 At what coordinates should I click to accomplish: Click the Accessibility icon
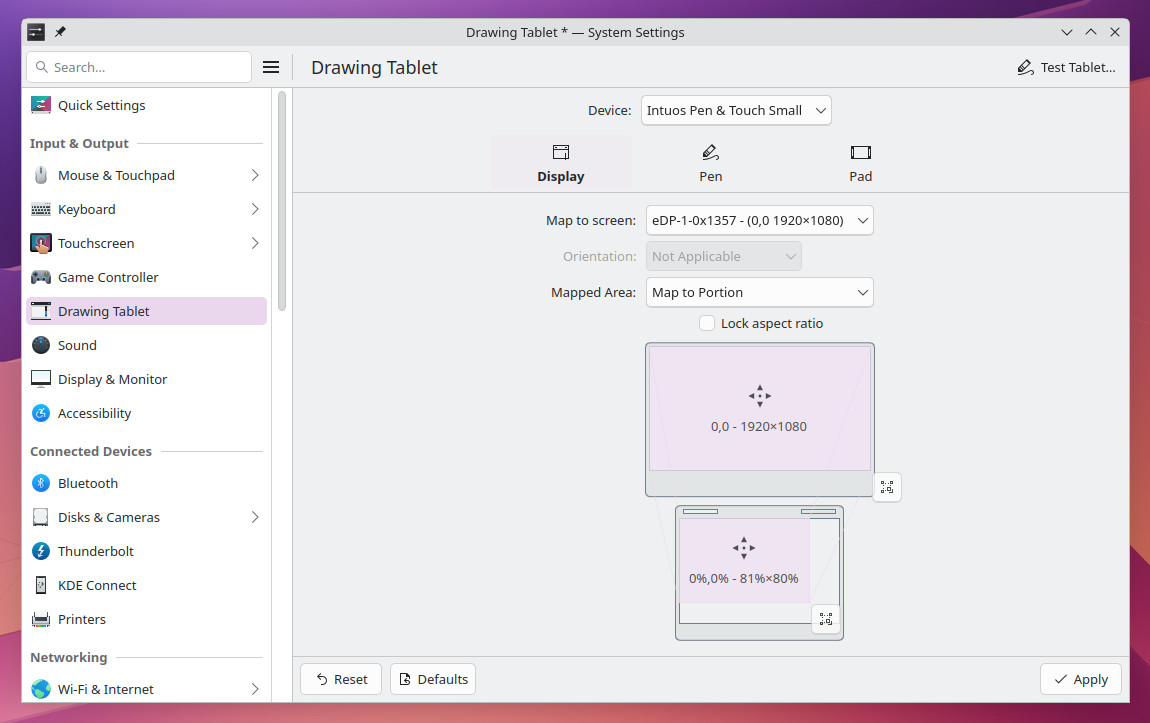point(41,414)
